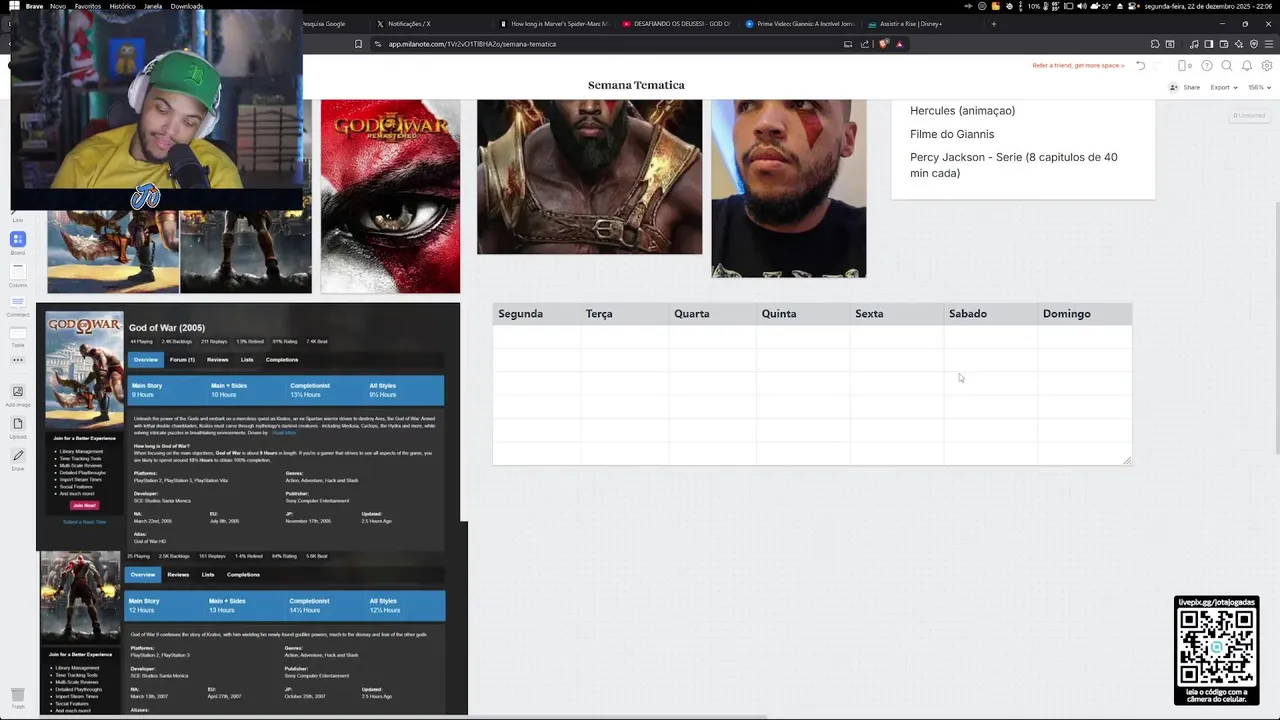Open the 156% zoom dropdown

(x=1258, y=87)
